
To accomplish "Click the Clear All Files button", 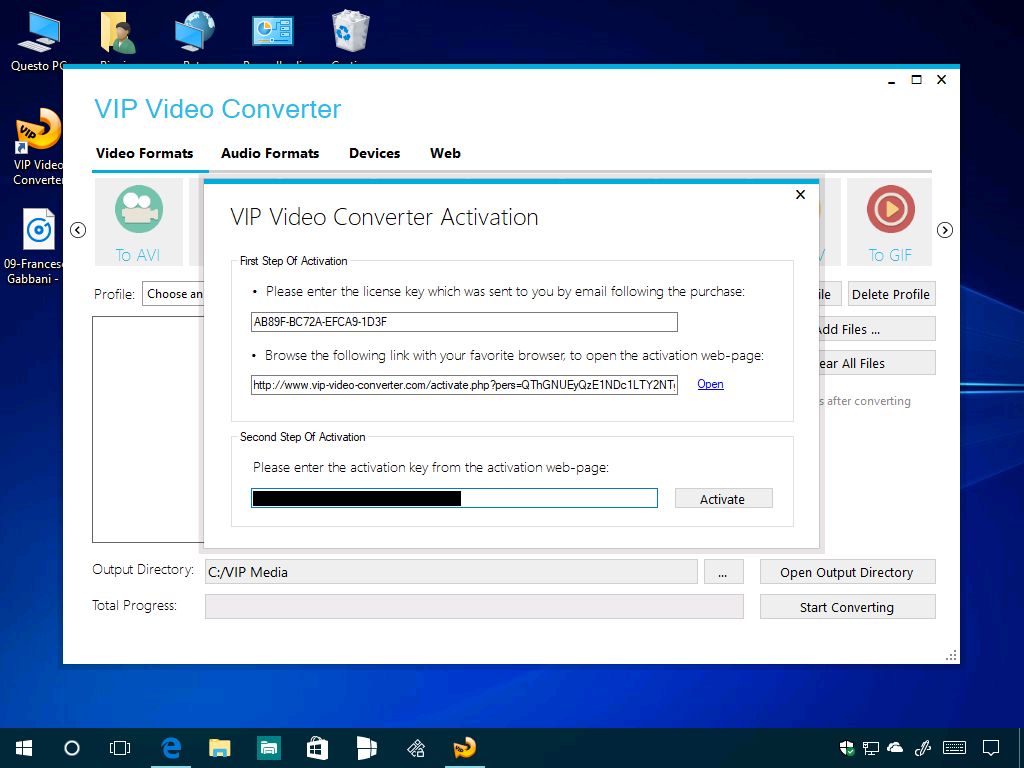I will [877, 363].
